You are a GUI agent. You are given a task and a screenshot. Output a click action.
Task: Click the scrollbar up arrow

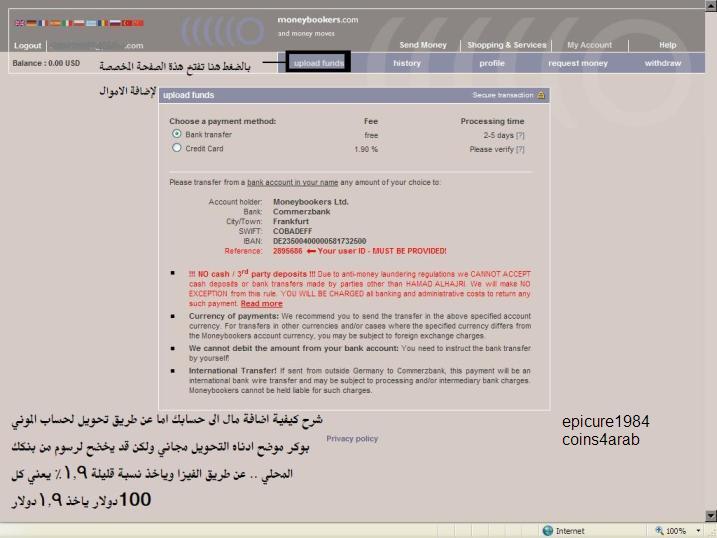tap(711, 5)
